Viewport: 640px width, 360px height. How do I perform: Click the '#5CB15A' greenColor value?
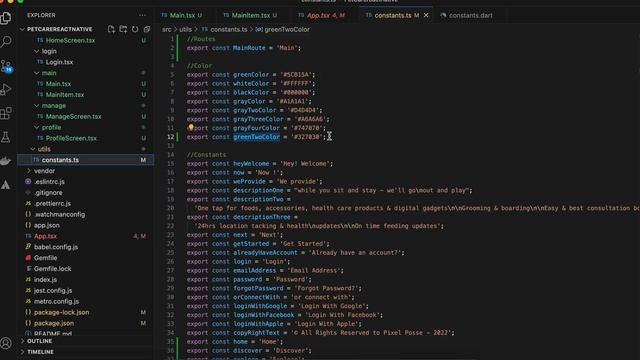click(296, 75)
